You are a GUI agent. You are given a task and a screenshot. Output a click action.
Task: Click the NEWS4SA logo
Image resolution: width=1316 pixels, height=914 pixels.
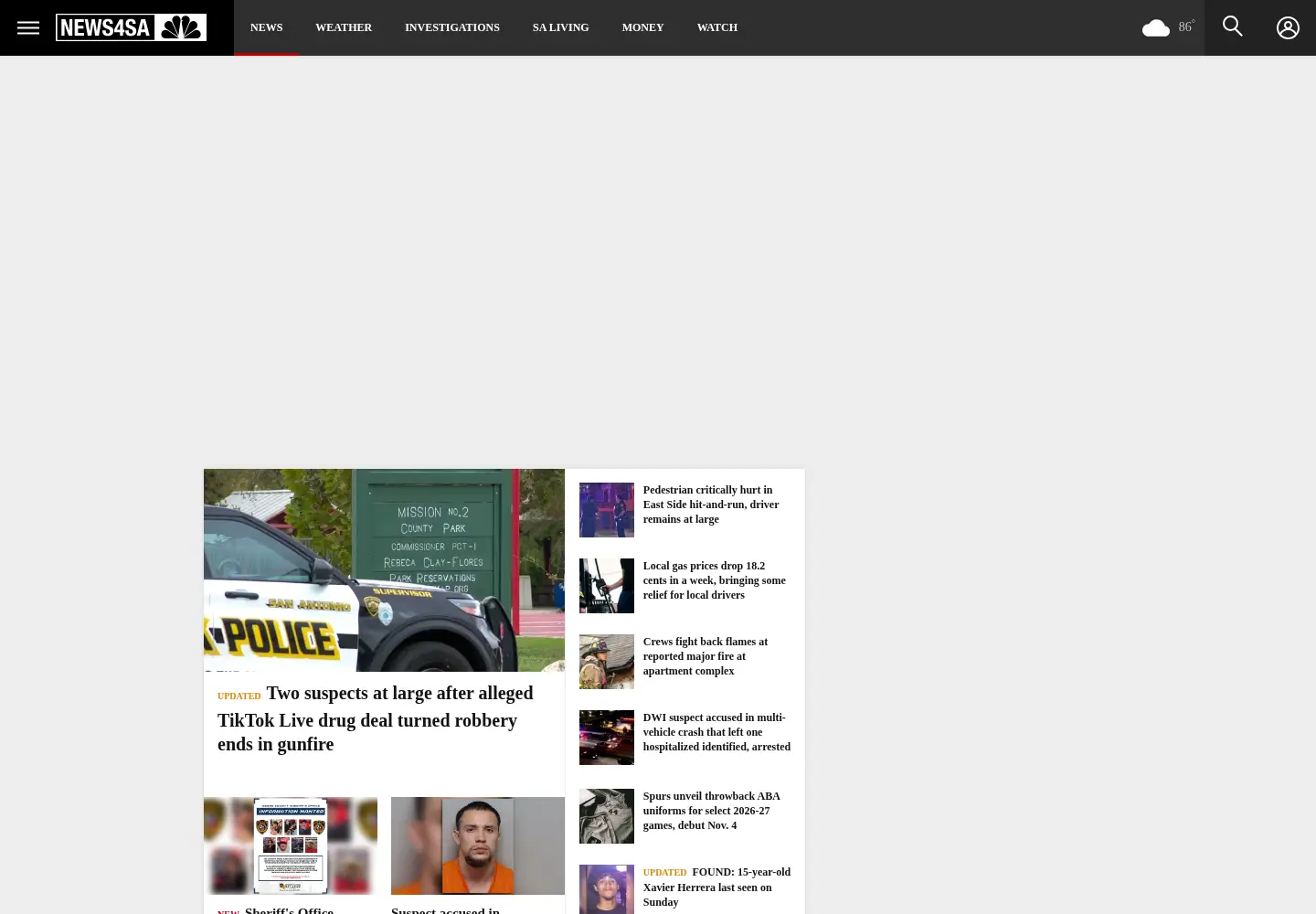pyautogui.click(x=131, y=27)
